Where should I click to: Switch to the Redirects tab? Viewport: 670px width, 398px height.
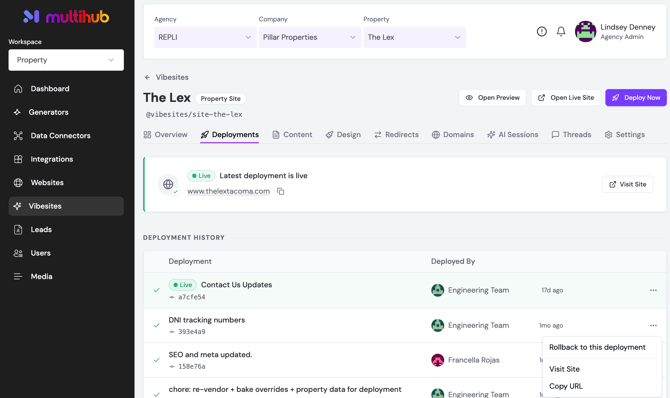[x=396, y=135]
